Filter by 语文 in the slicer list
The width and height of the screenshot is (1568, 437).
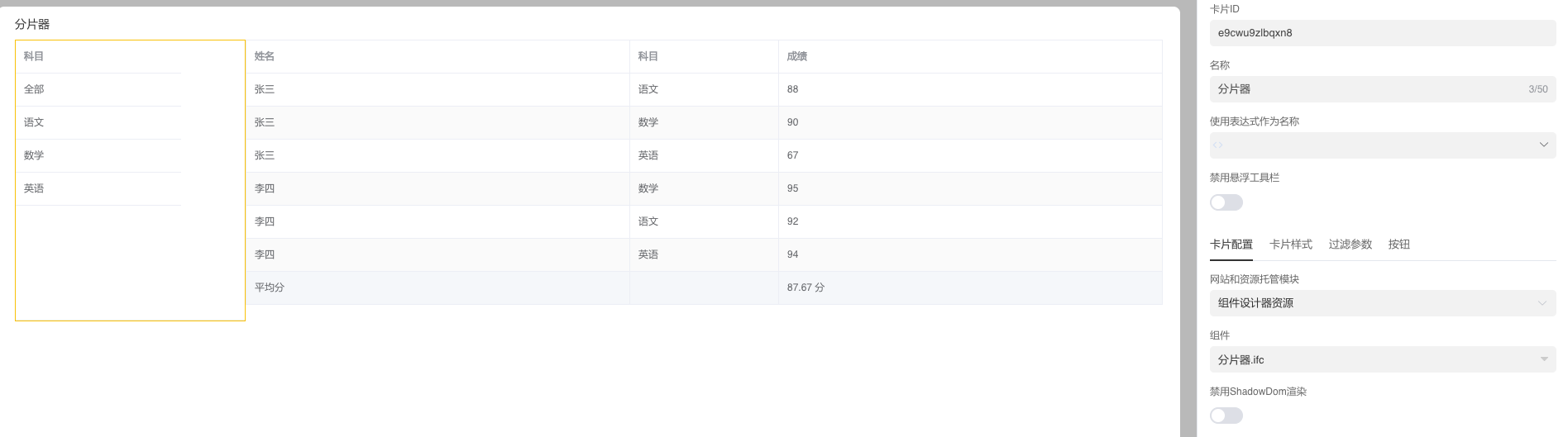coord(34,122)
